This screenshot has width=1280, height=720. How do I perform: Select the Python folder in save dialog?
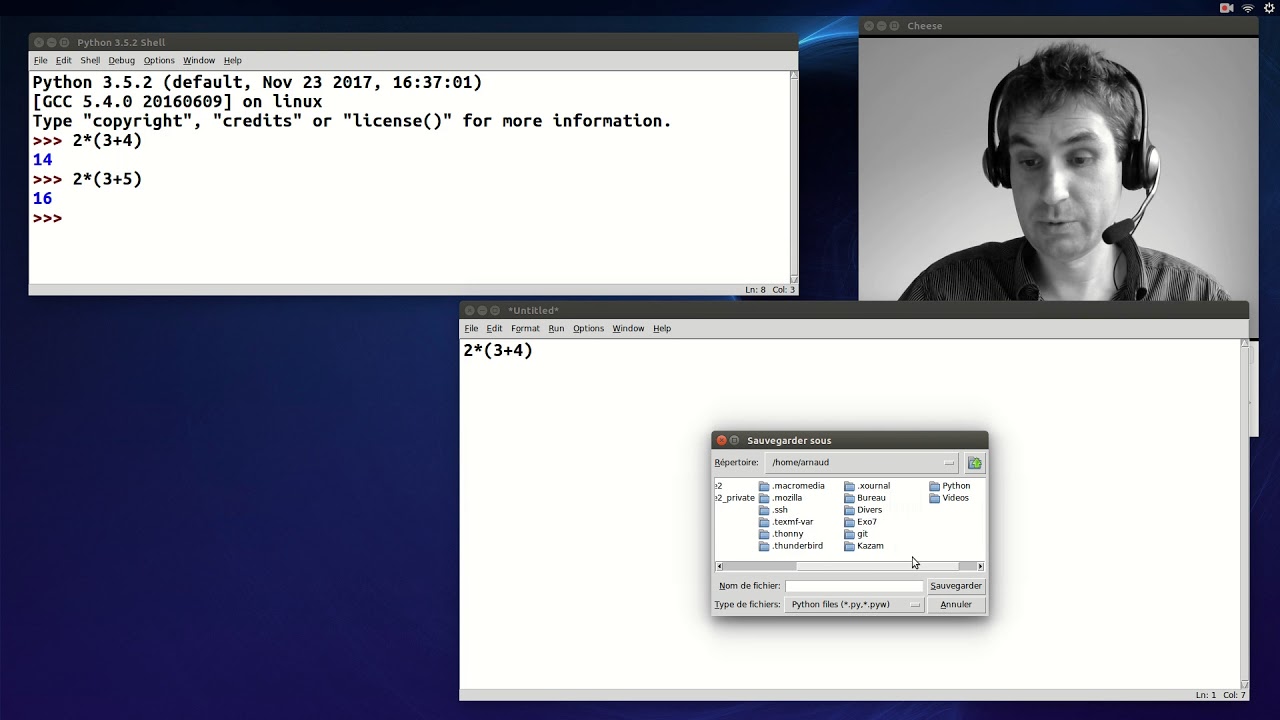[x=950, y=486]
